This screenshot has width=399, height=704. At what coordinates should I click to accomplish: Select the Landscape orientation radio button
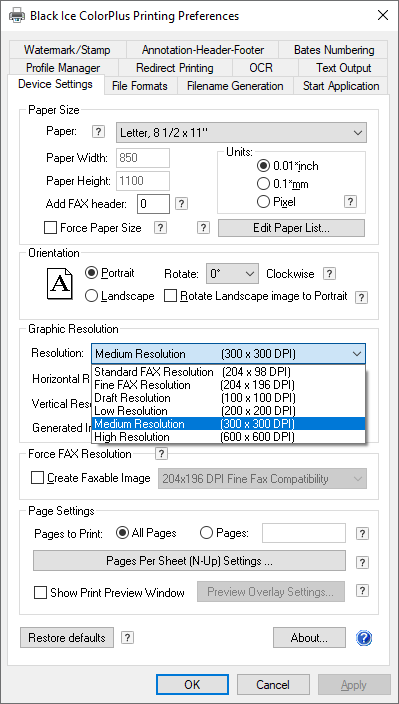click(x=91, y=296)
